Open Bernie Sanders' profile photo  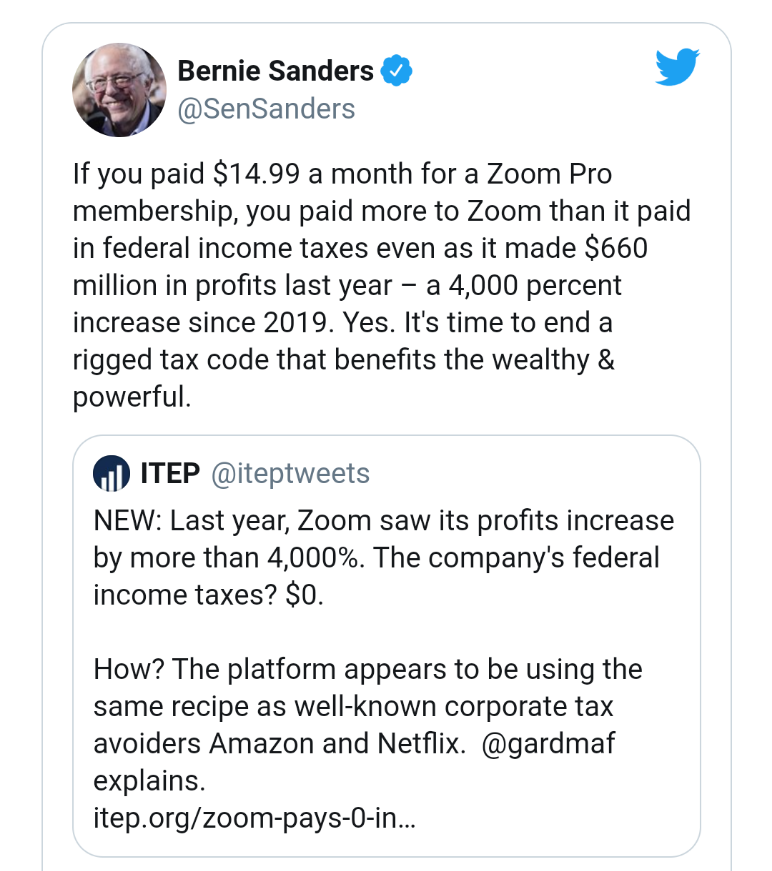coord(118,89)
